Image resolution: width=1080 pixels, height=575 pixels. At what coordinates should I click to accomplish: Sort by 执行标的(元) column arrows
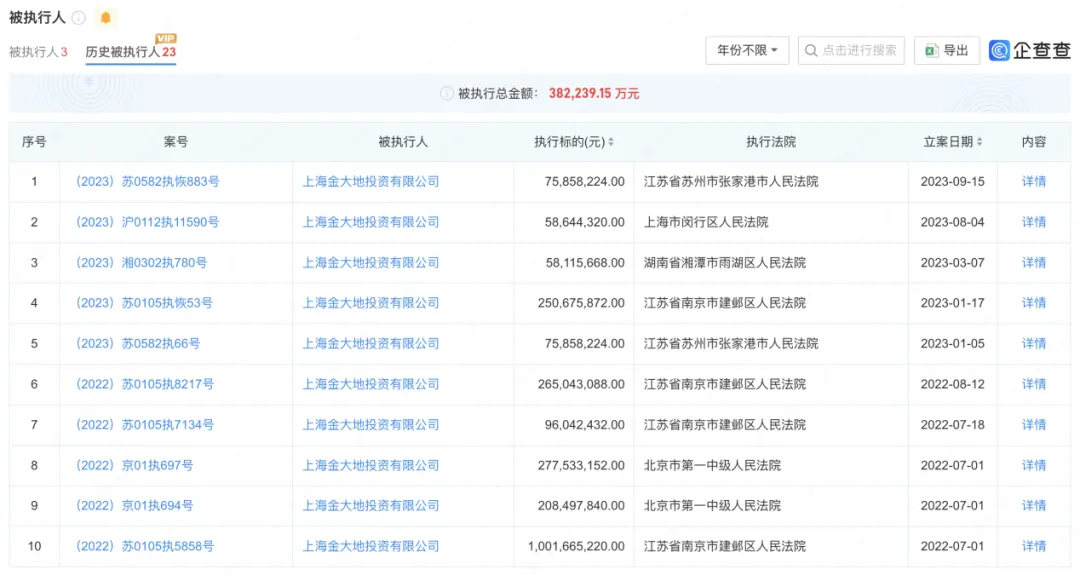(611, 142)
